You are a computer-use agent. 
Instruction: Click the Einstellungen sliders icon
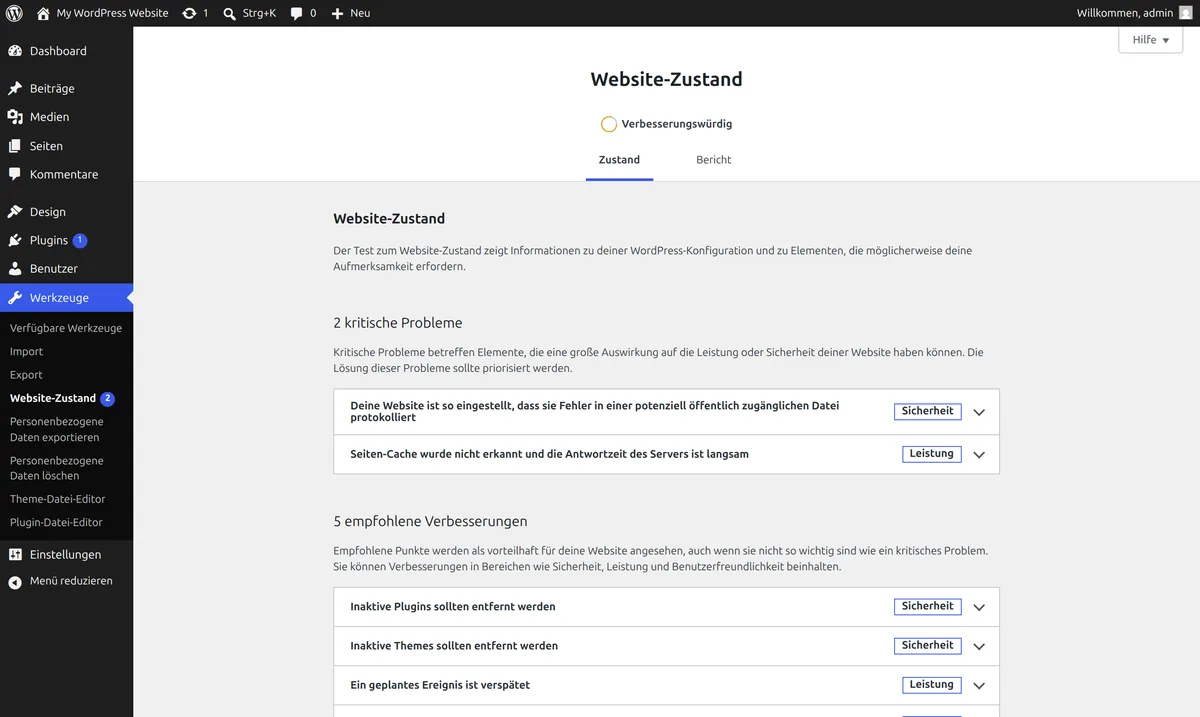coord(15,555)
